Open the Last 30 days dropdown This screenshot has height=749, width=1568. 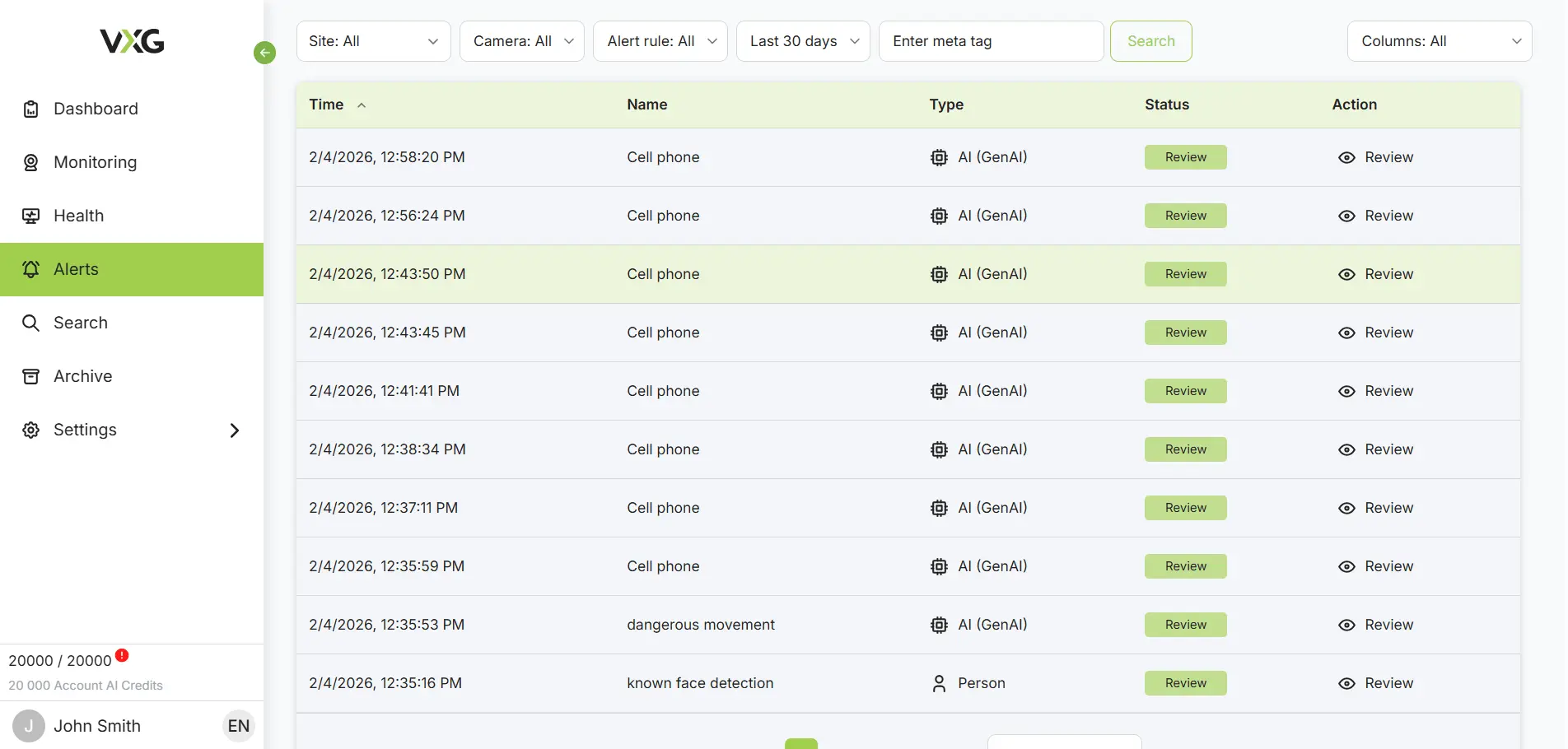pos(803,41)
